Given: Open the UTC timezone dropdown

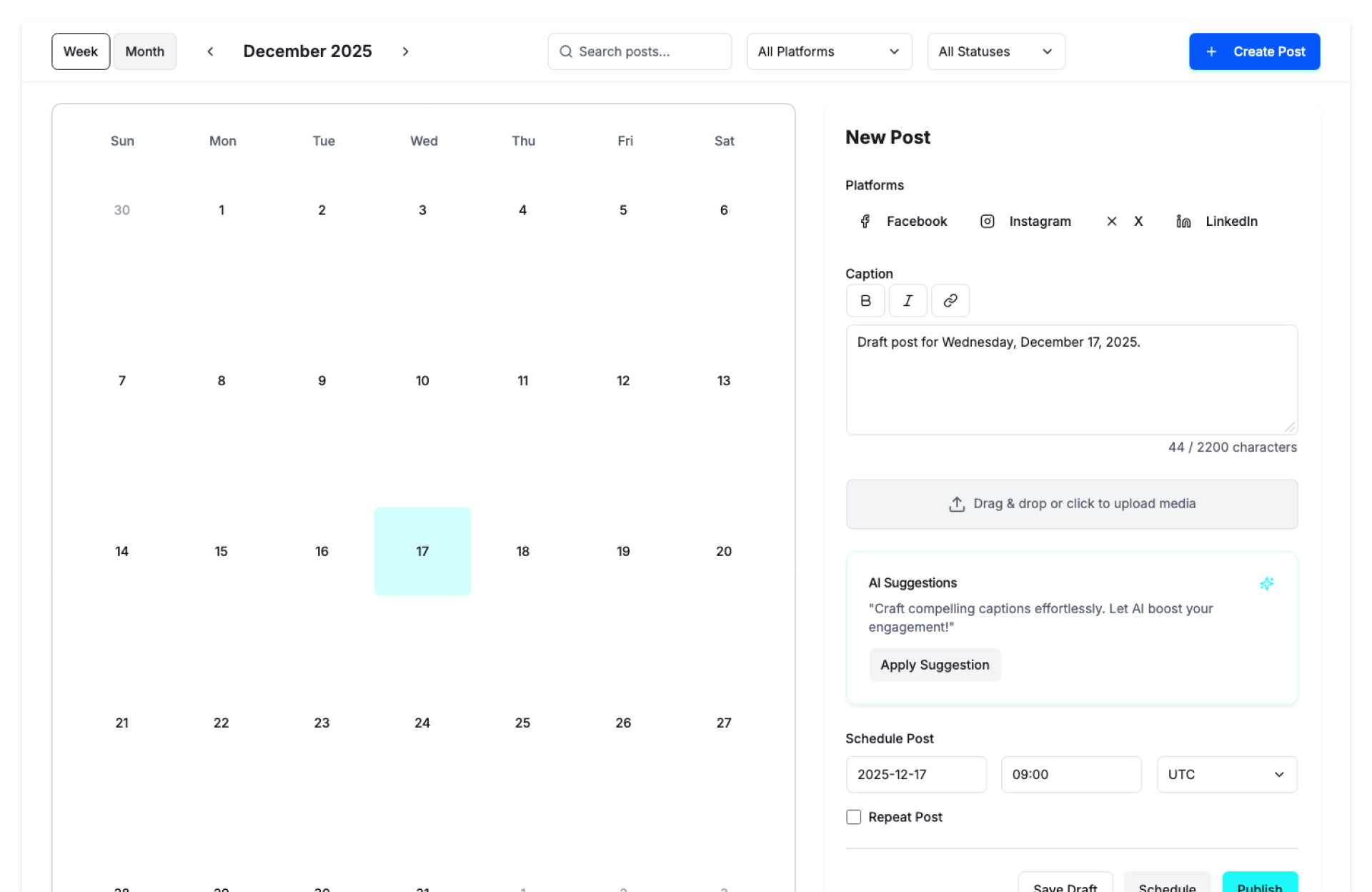Looking at the screenshot, I should pyautogui.click(x=1226, y=775).
